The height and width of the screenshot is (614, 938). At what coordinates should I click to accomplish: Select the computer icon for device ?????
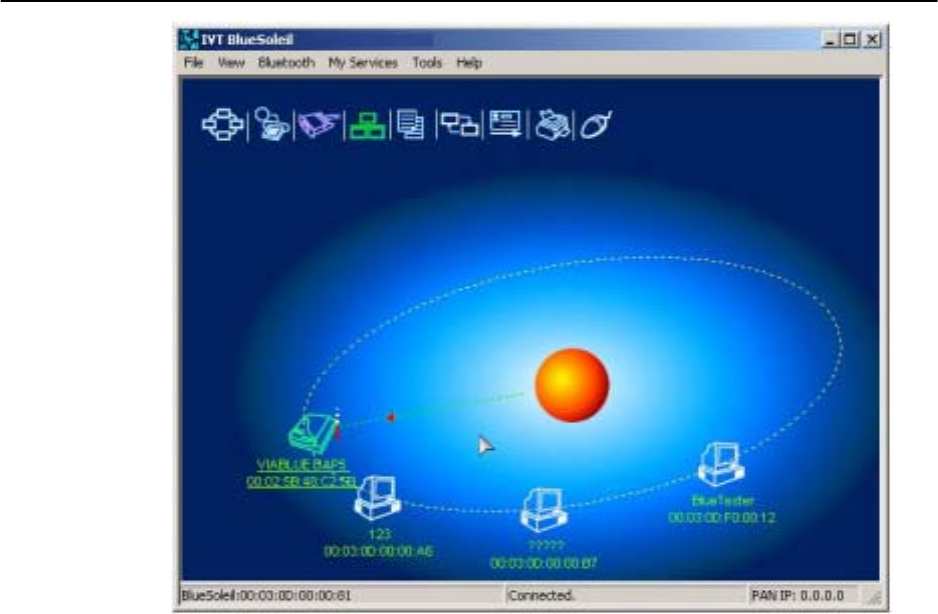(543, 510)
